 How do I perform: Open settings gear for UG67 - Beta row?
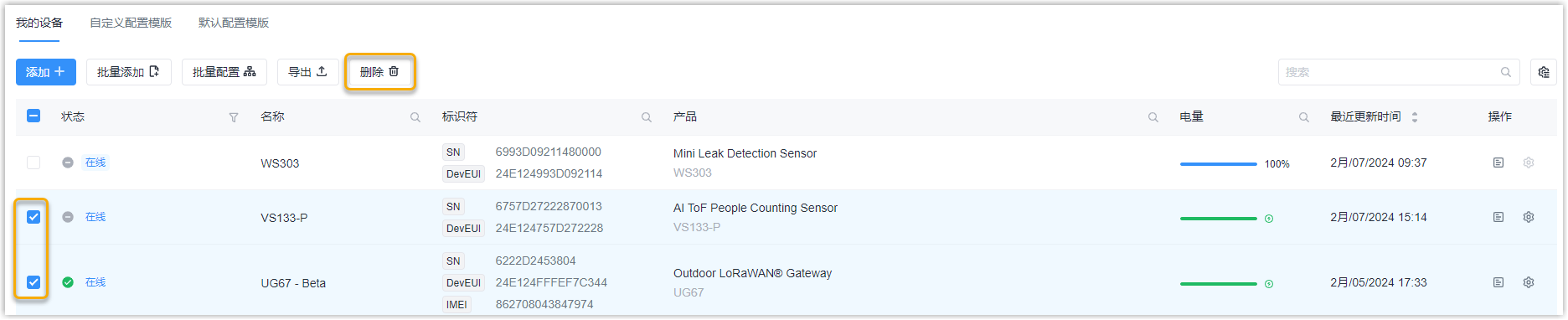coord(1529,282)
